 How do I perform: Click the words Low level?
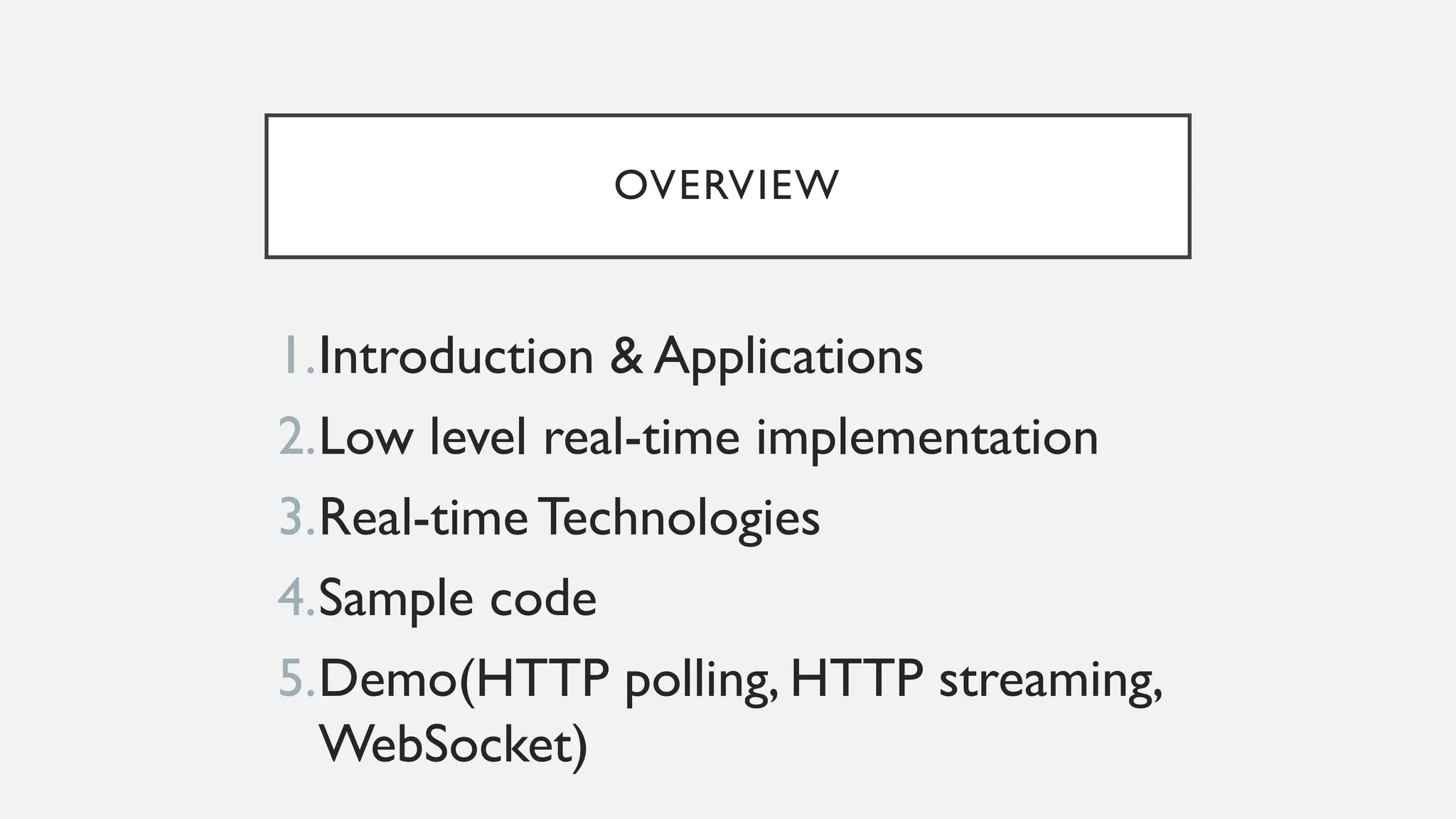422,437
